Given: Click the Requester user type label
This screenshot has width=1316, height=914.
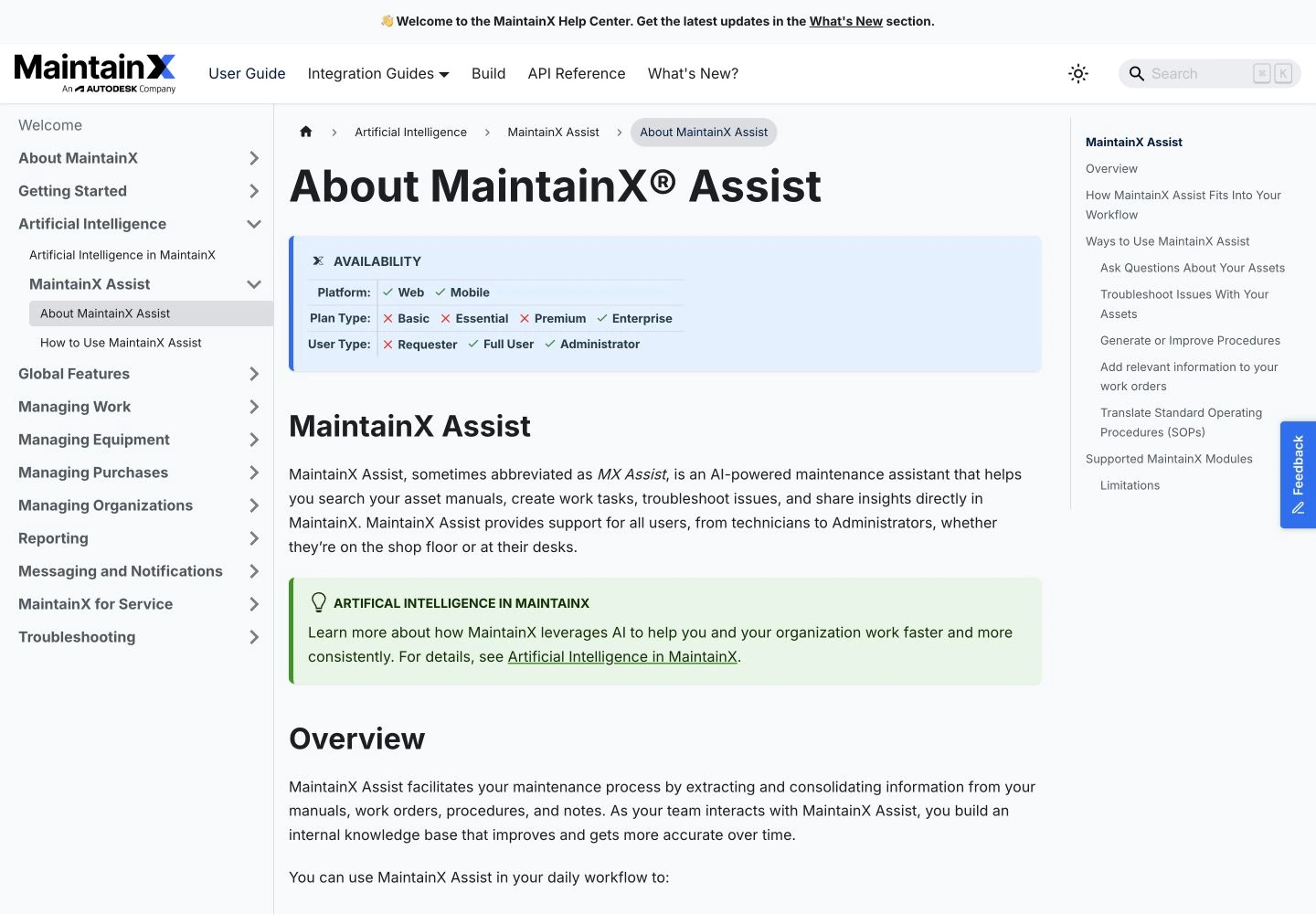Looking at the screenshot, I should 427,344.
